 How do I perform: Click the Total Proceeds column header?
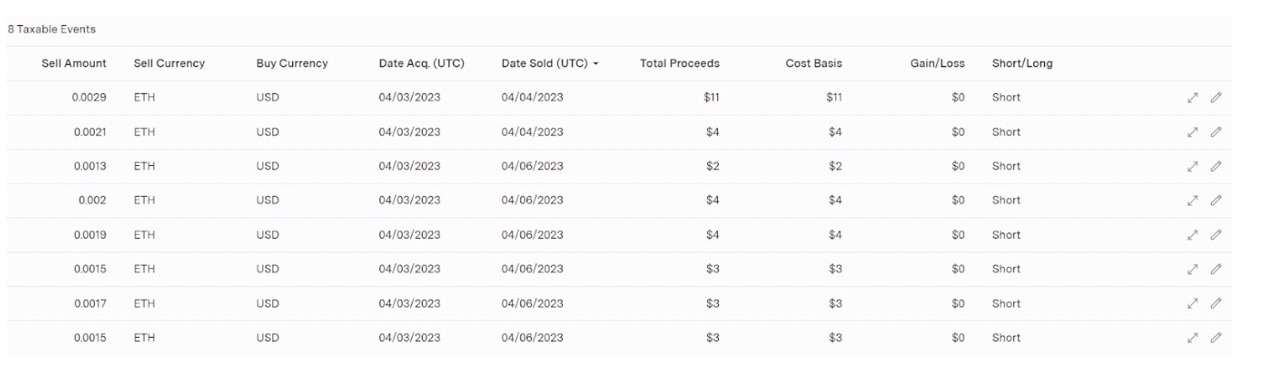click(x=679, y=64)
